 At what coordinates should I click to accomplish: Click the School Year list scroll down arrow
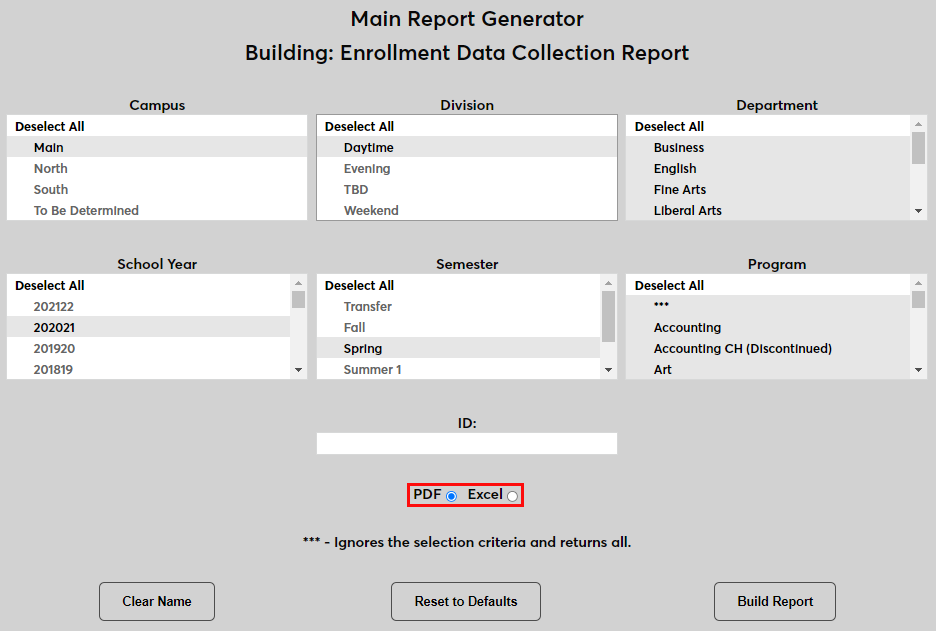(x=298, y=370)
